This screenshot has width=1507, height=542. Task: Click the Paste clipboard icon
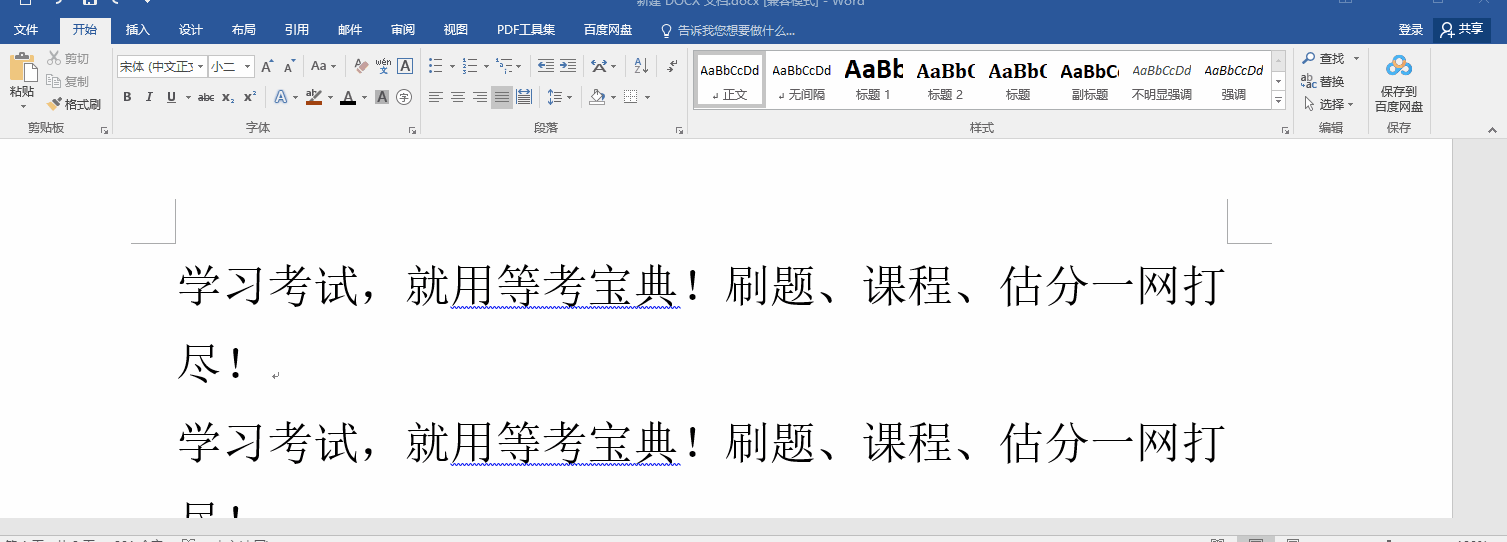pos(22,67)
